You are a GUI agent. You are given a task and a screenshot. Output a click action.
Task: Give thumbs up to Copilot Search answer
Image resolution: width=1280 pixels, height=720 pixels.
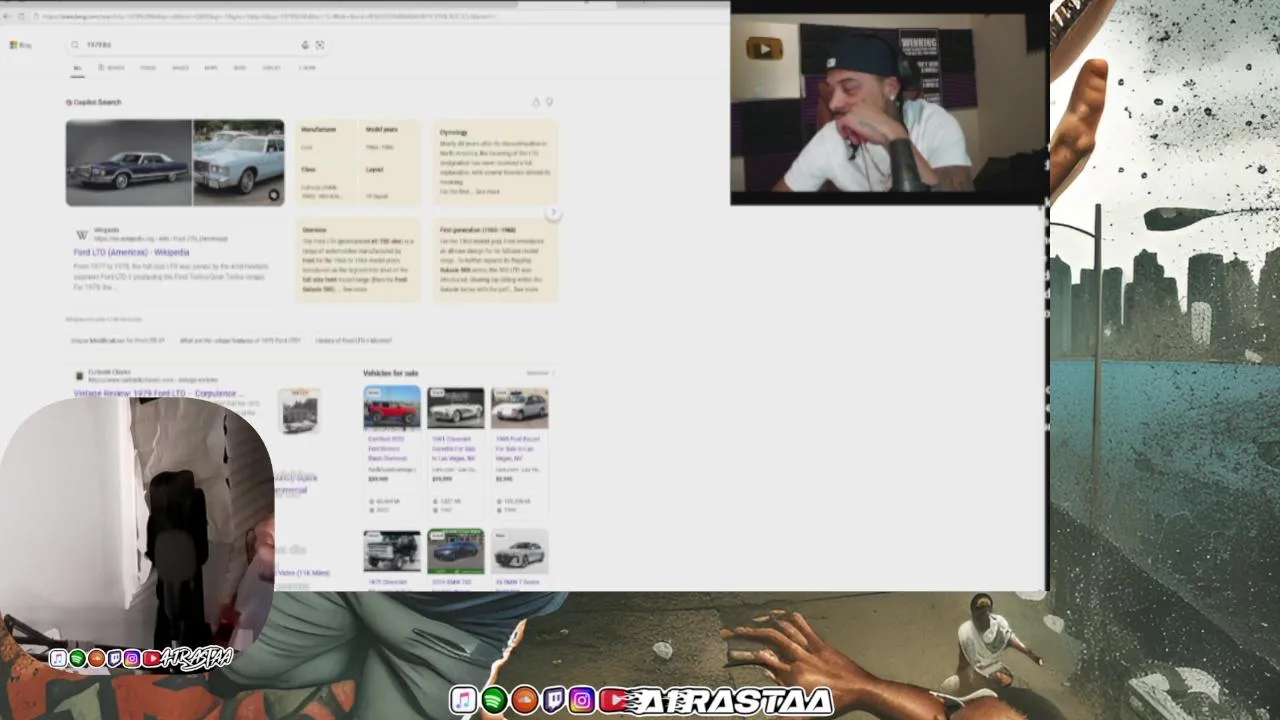point(536,102)
